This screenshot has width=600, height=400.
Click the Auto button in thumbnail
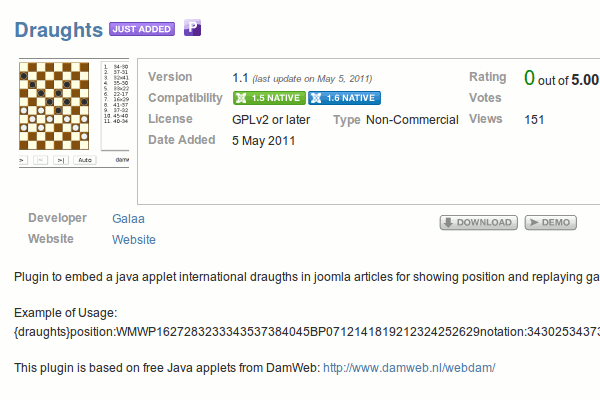[x=85, y=160]
